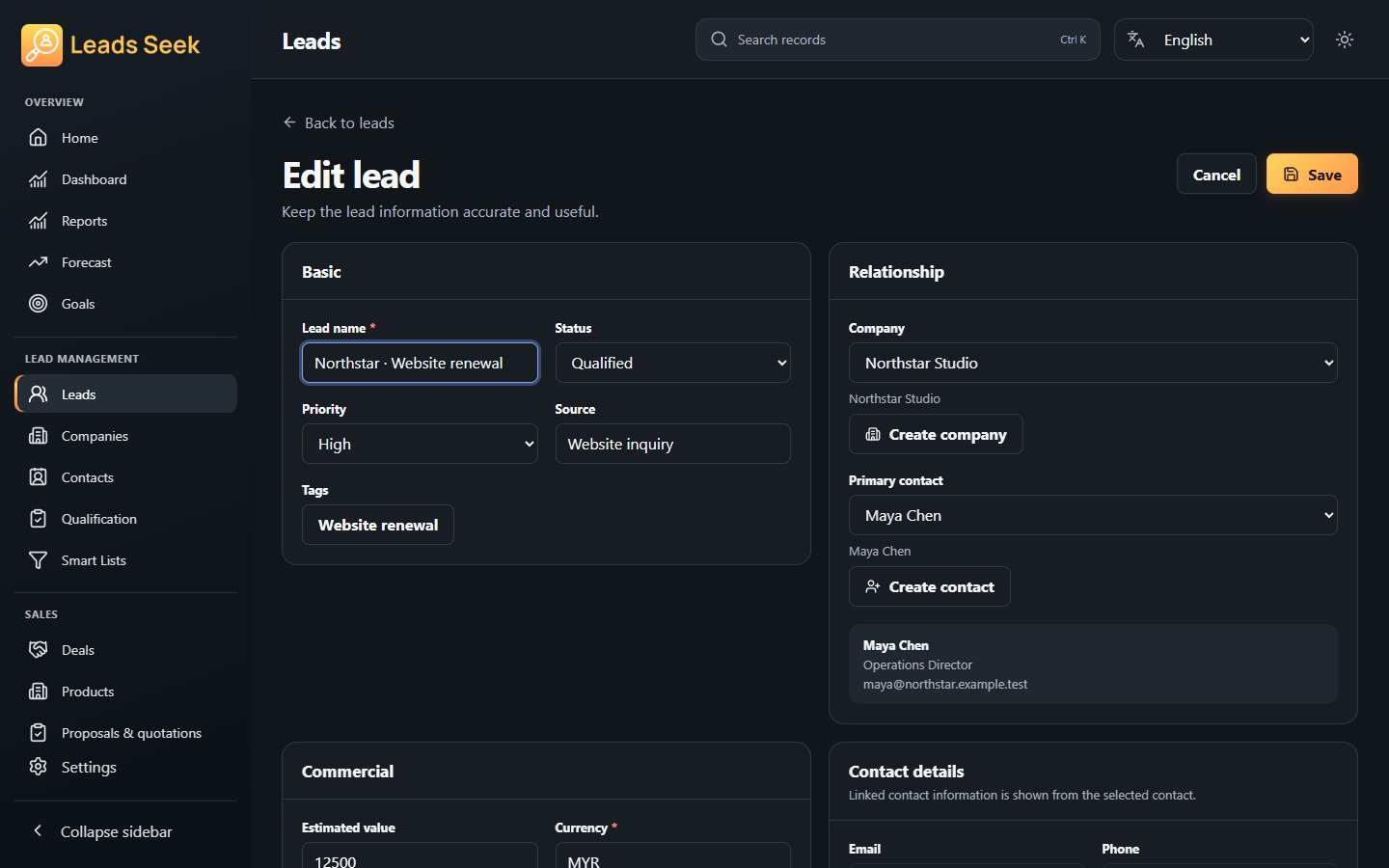The width and height of the screenshot is (1389, 868).
Task: Open the Dashboard chart icon
Action: pos(38,179)
